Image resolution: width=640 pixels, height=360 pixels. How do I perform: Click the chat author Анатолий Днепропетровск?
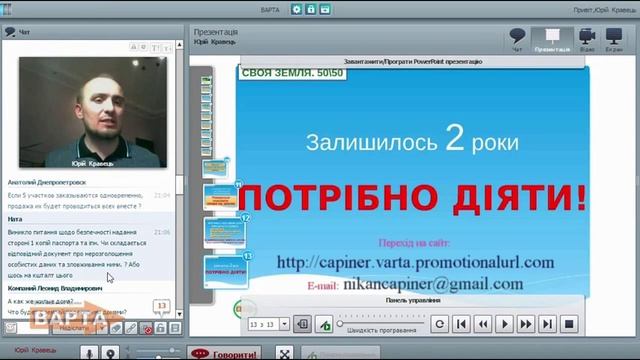point(47,182)
